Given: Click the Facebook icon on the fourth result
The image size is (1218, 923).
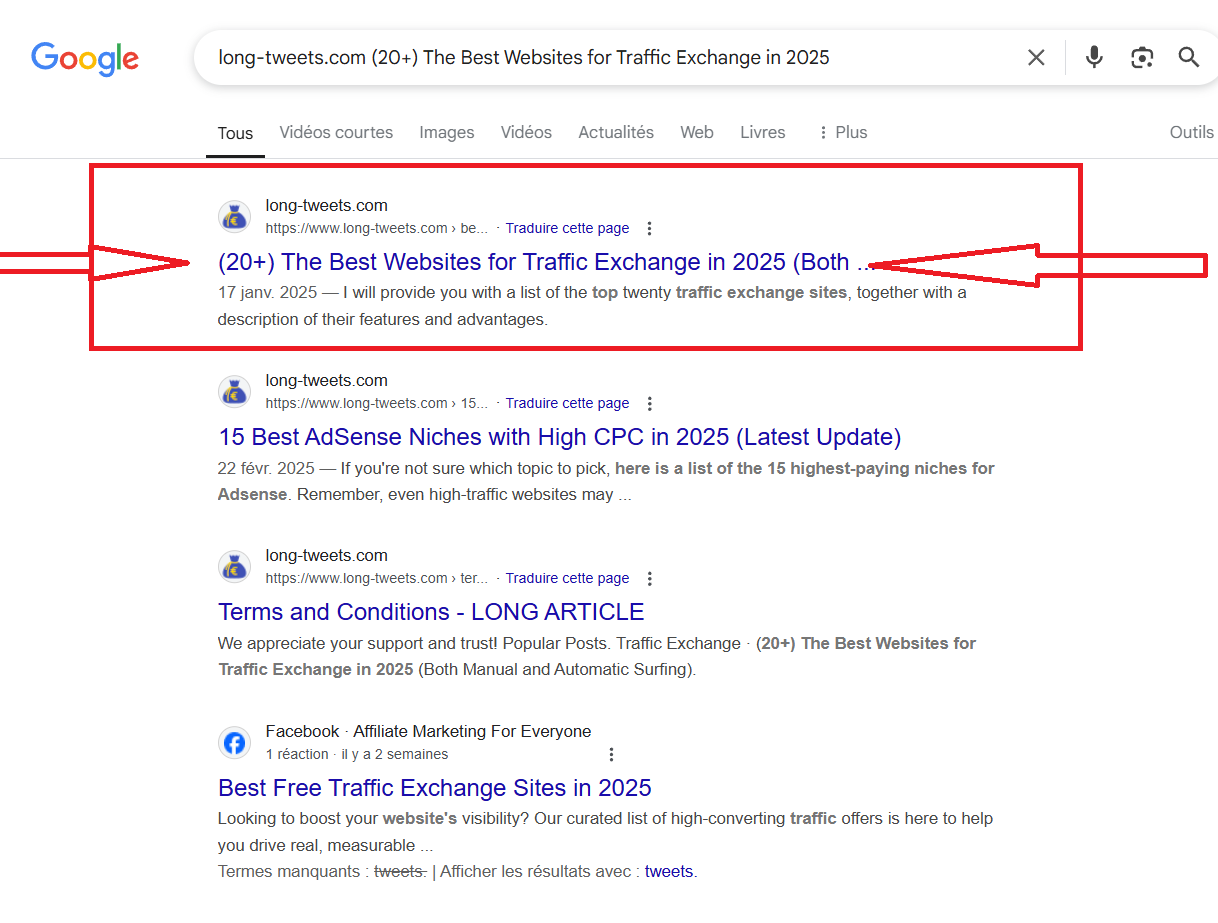Looking at the screenshot, I should (234, 743).
